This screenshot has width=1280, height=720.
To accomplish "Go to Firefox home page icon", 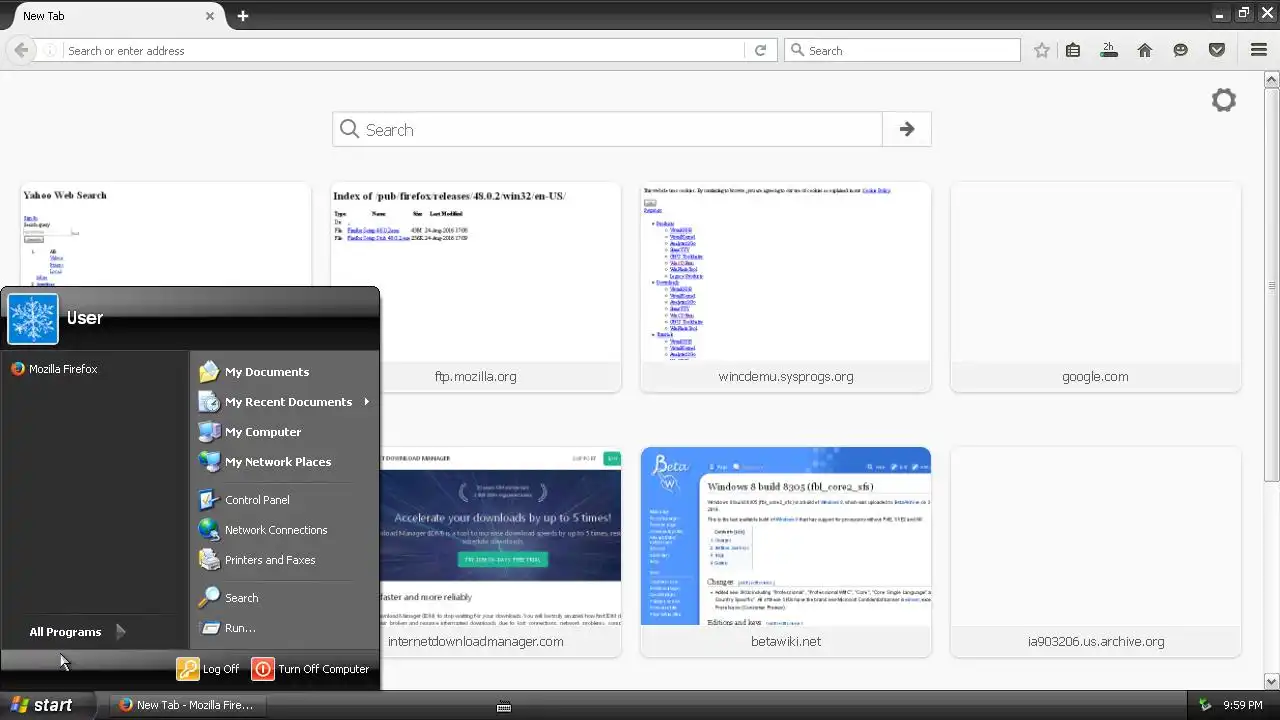I will (1145, 50).
